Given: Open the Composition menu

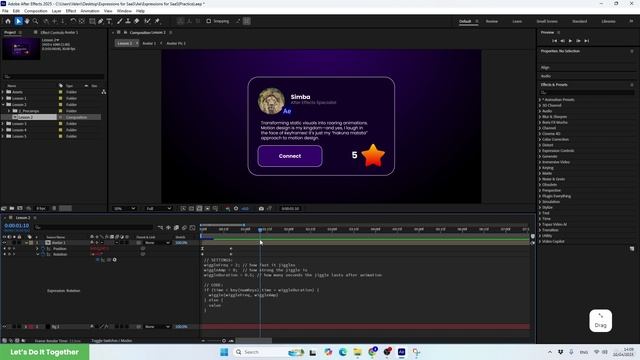Looking at the screenshot, I should (x=36, y=11).
